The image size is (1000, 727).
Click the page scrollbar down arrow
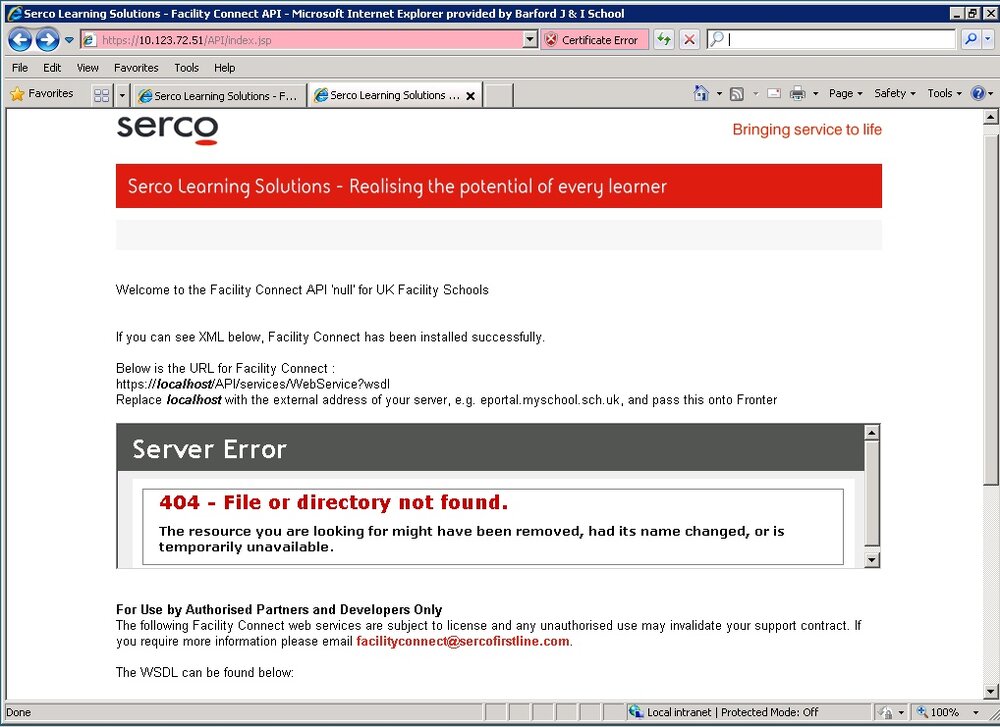click(x=990, y=691)
